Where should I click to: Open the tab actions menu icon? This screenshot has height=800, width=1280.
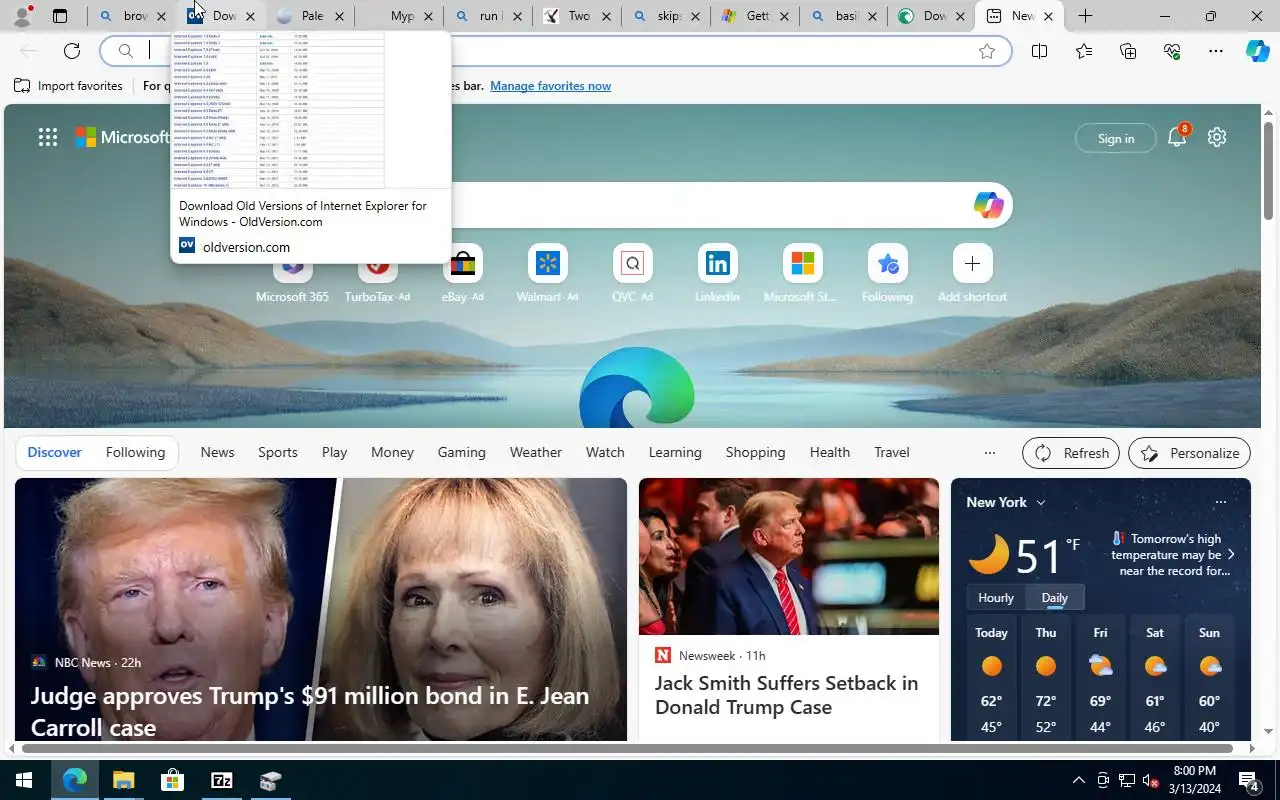pos(60,16)
